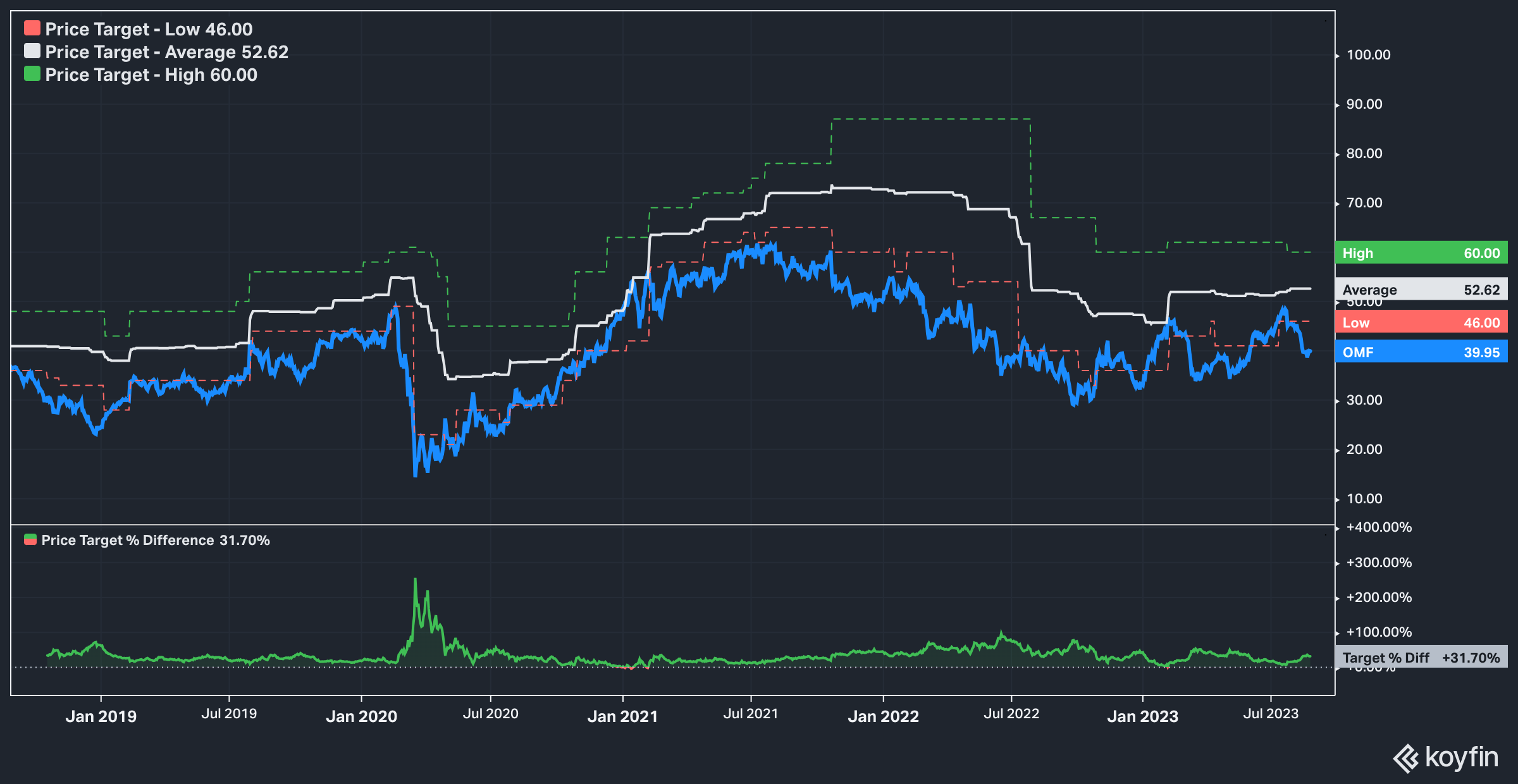Viewport: 1518px width, 784px height.
Task: Click the Average 52.62 axis tag
Action: [x=1421, y=289]
